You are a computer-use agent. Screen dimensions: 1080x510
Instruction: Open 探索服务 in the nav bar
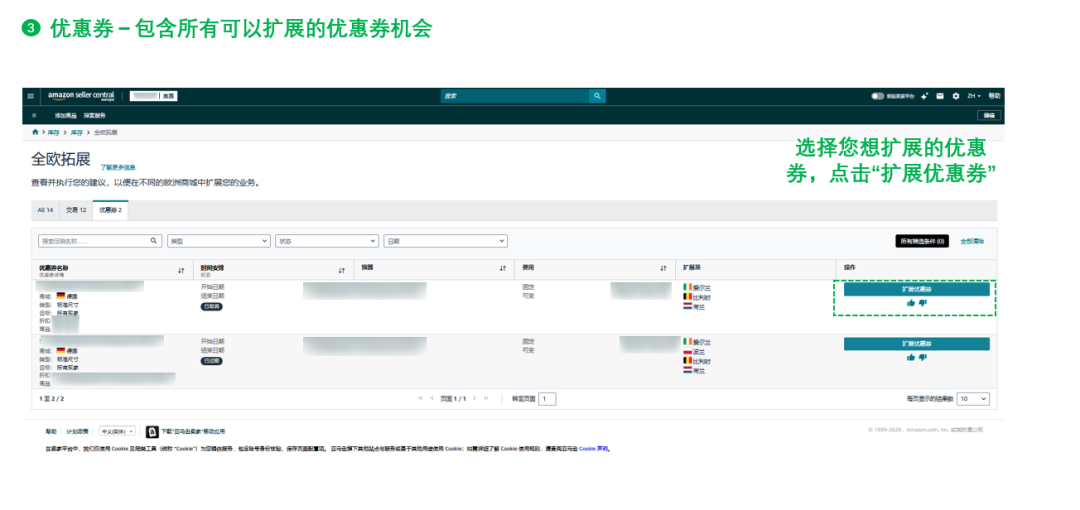[95, 115]
